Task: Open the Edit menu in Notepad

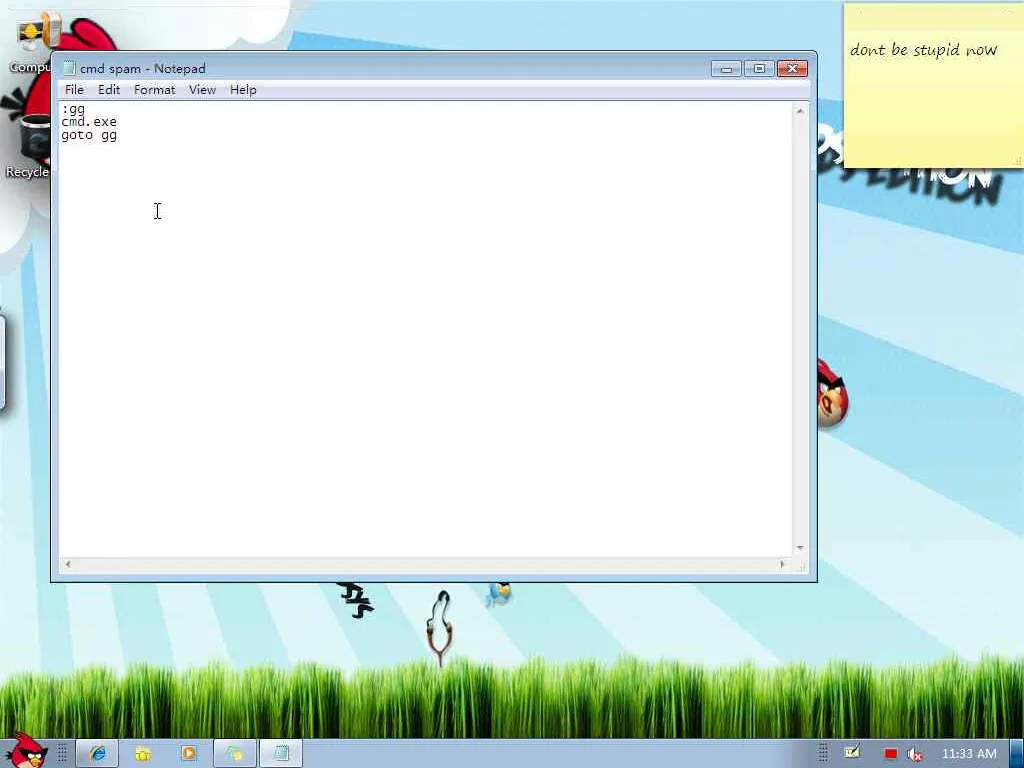Action: [x=108, y=89]
